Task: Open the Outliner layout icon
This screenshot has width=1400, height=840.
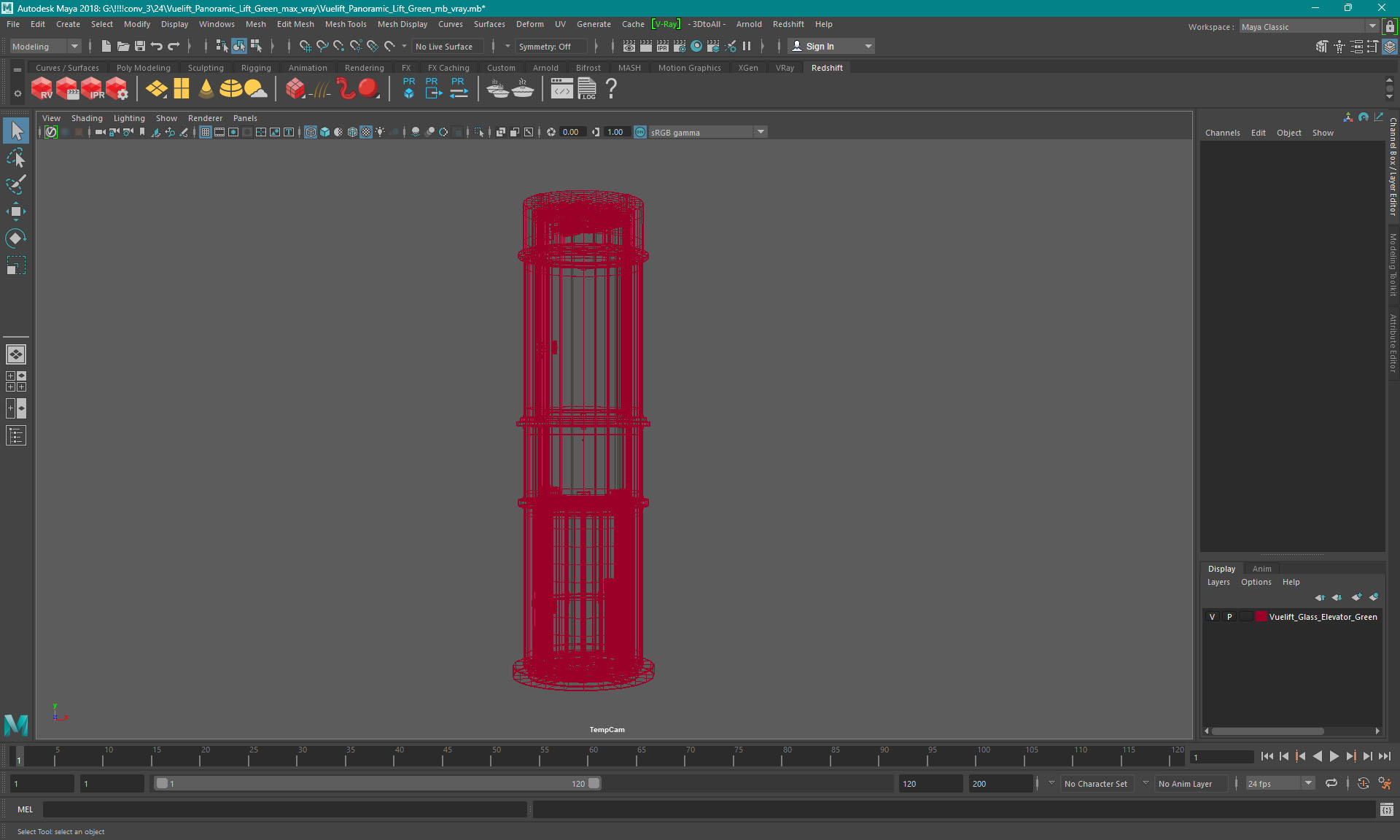Action: (x=16, y=435)
